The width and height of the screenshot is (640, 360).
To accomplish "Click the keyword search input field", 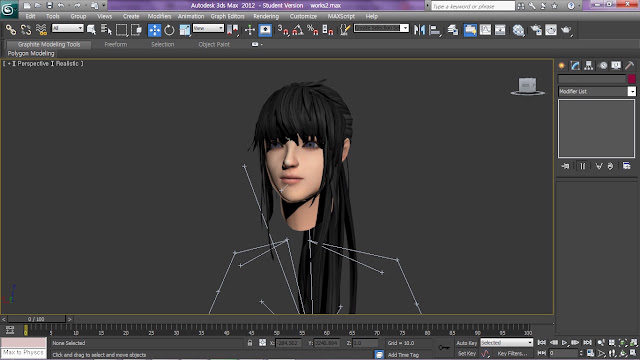I will coord(473,6).
